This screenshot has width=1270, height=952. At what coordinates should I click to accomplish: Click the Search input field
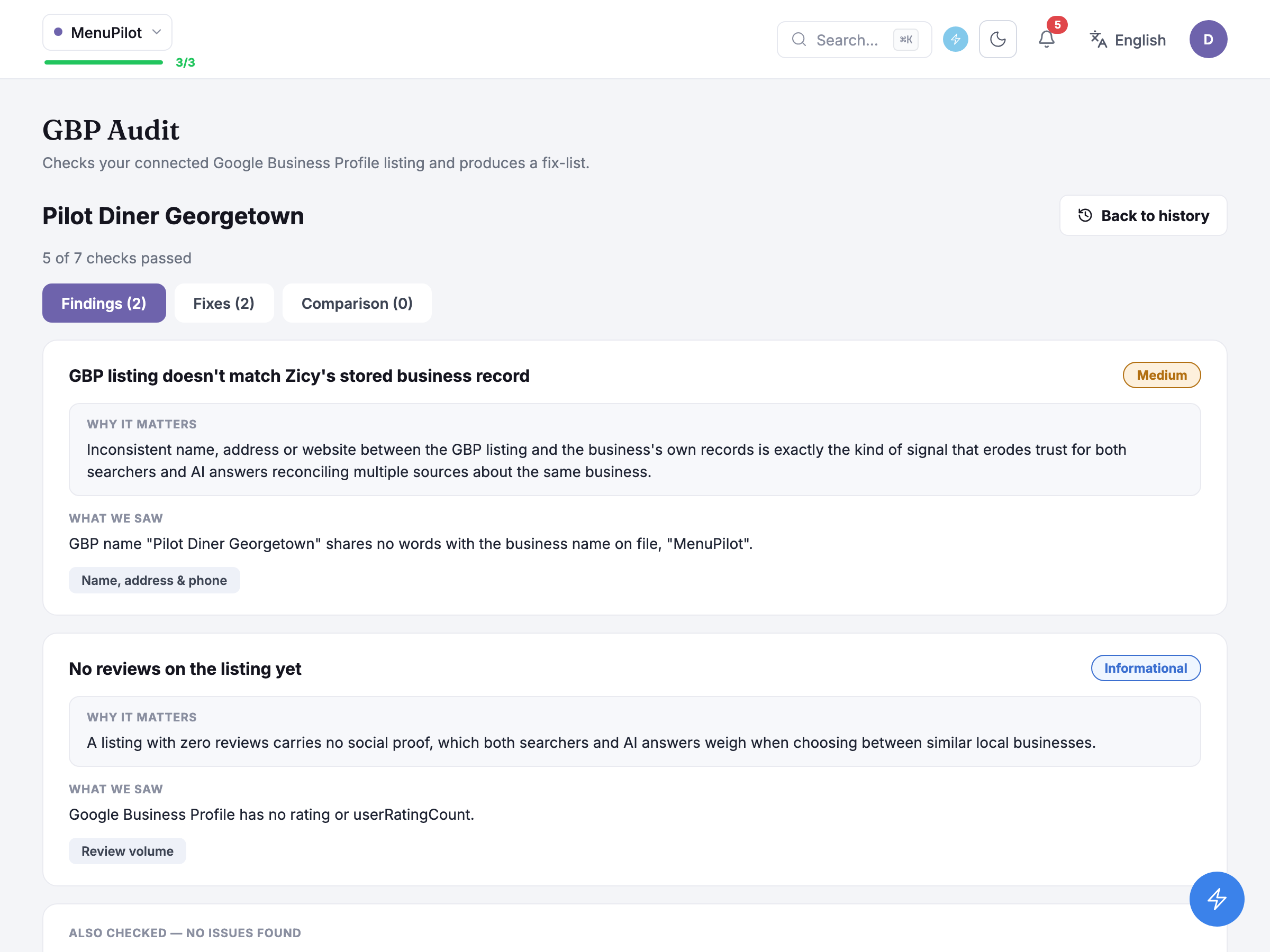tap(854, 40)
